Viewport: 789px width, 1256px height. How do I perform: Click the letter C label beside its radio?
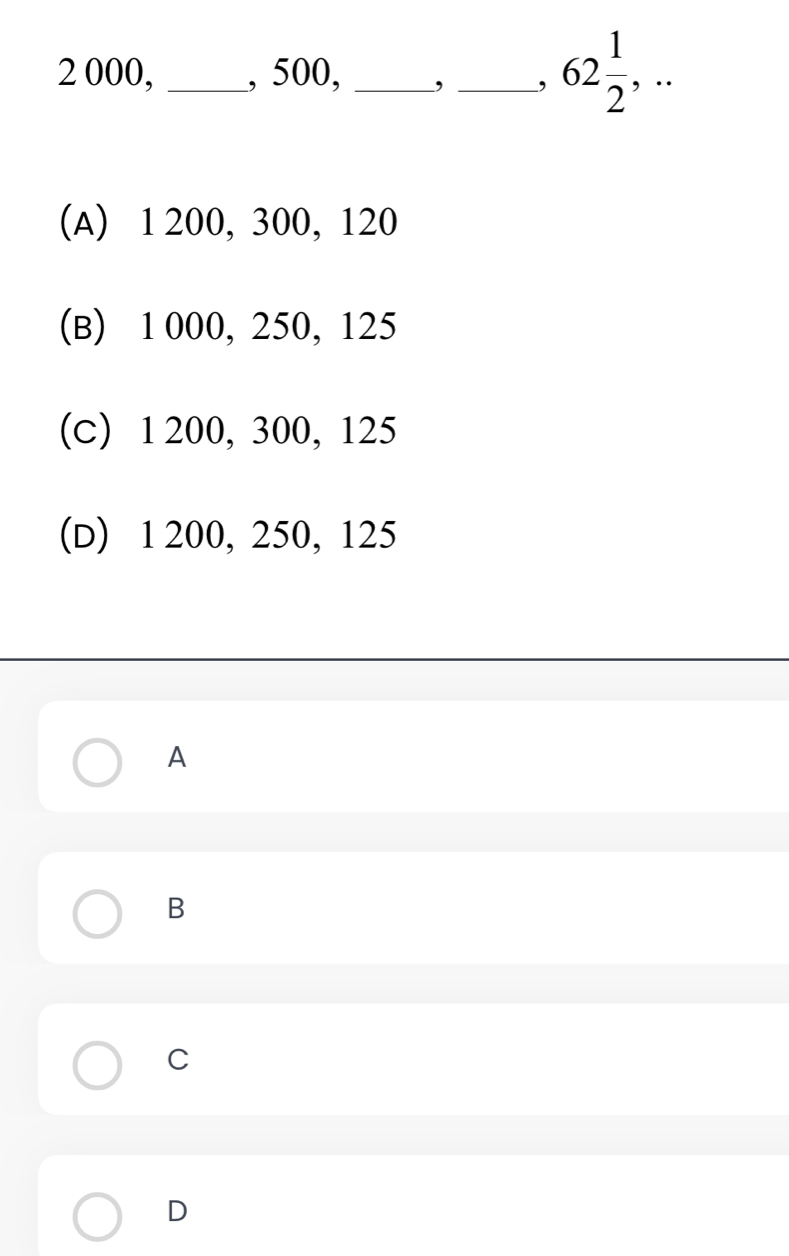177,1060
